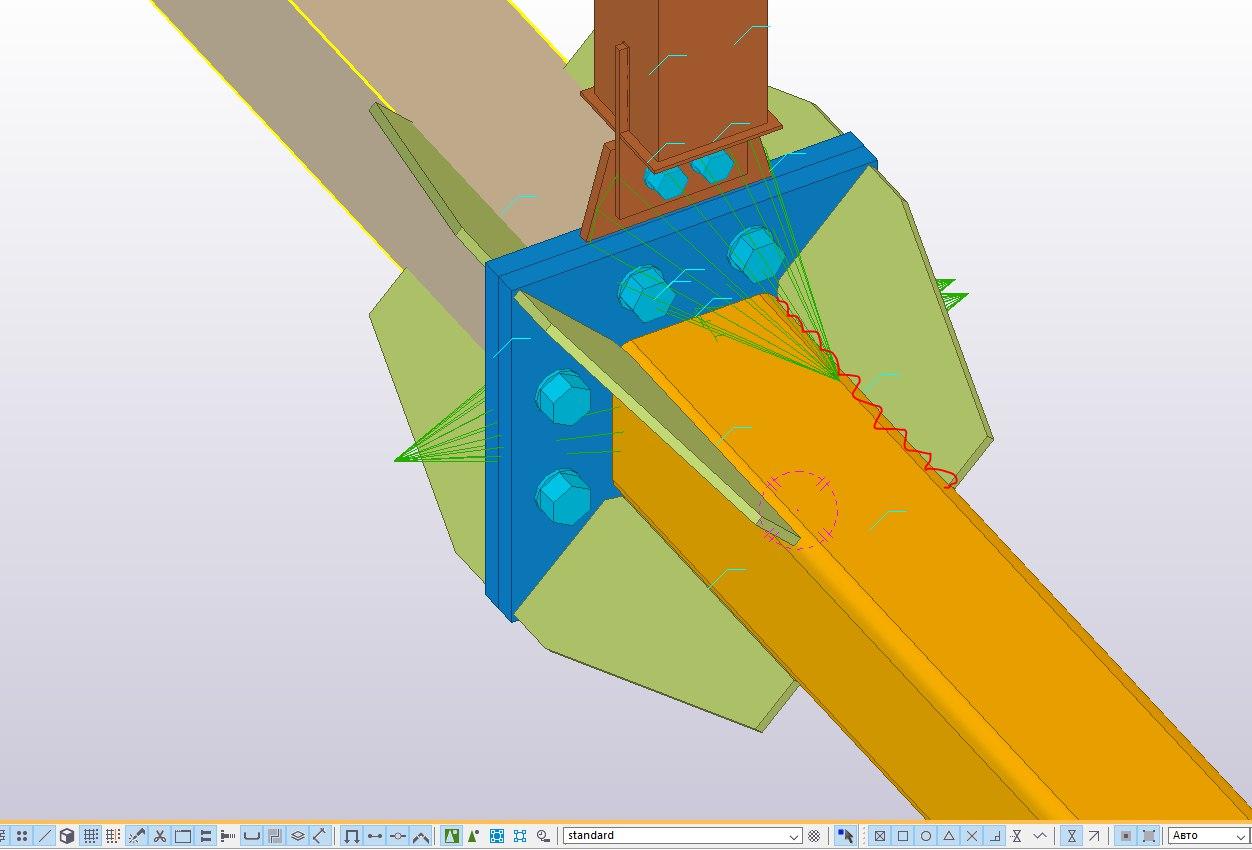
Task: Toggle the select loads bracket icon
Action: (x=351, y=836)
